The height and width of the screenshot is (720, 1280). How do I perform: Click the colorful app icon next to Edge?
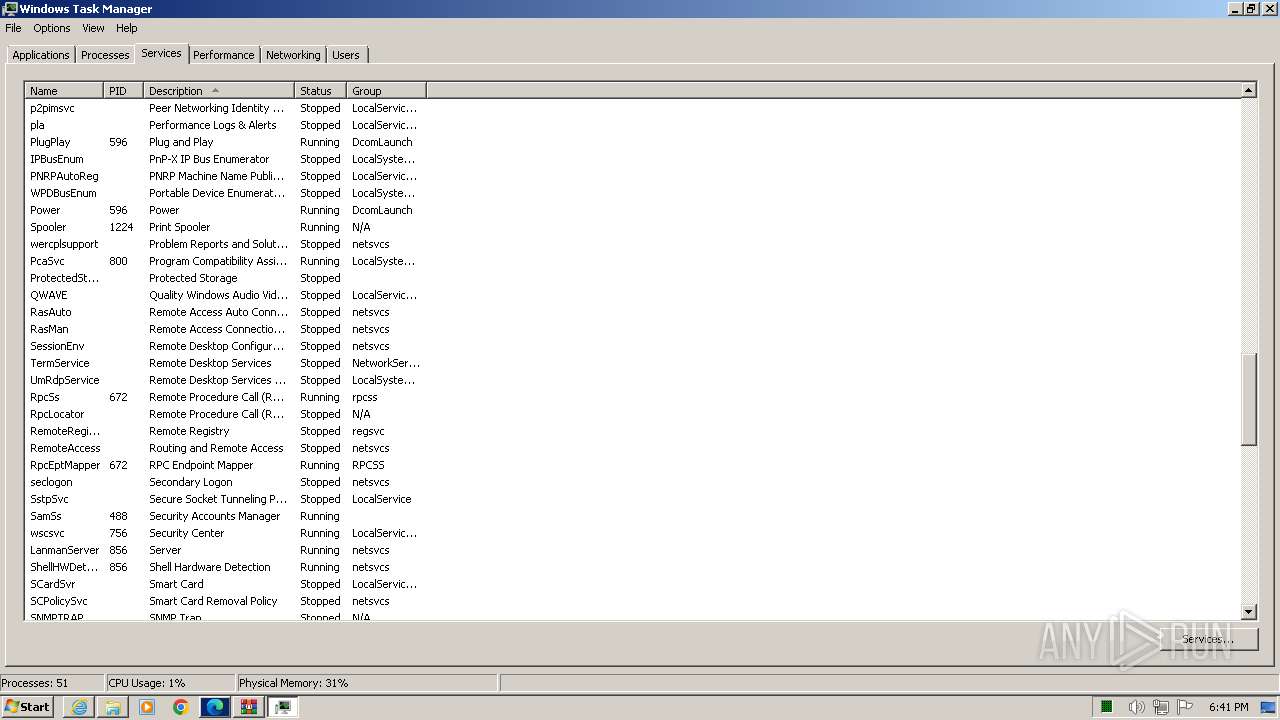tap(249, 707)
